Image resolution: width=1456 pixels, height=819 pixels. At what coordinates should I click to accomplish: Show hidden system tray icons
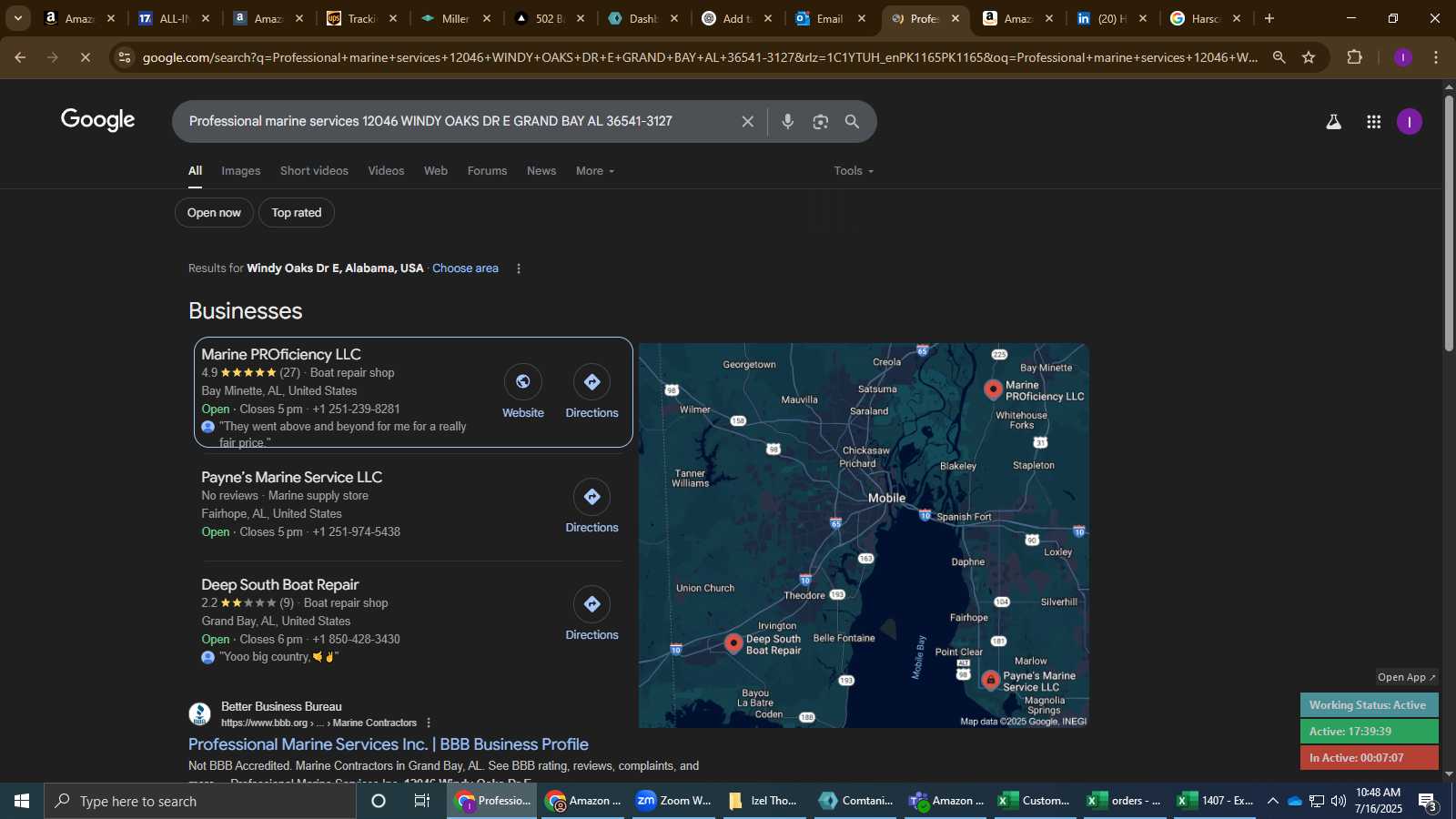1272,801
